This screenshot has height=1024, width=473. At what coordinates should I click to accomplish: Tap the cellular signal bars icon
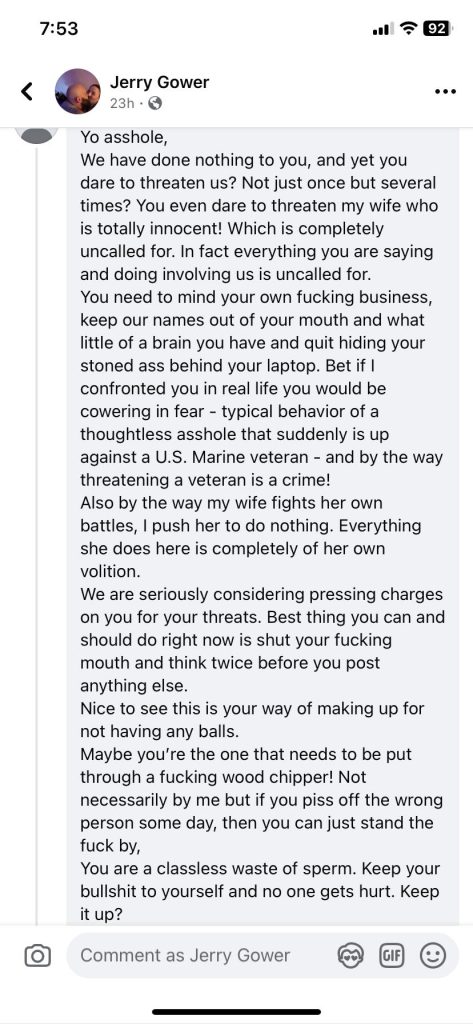pyautogui.click(x=383, y=29)
